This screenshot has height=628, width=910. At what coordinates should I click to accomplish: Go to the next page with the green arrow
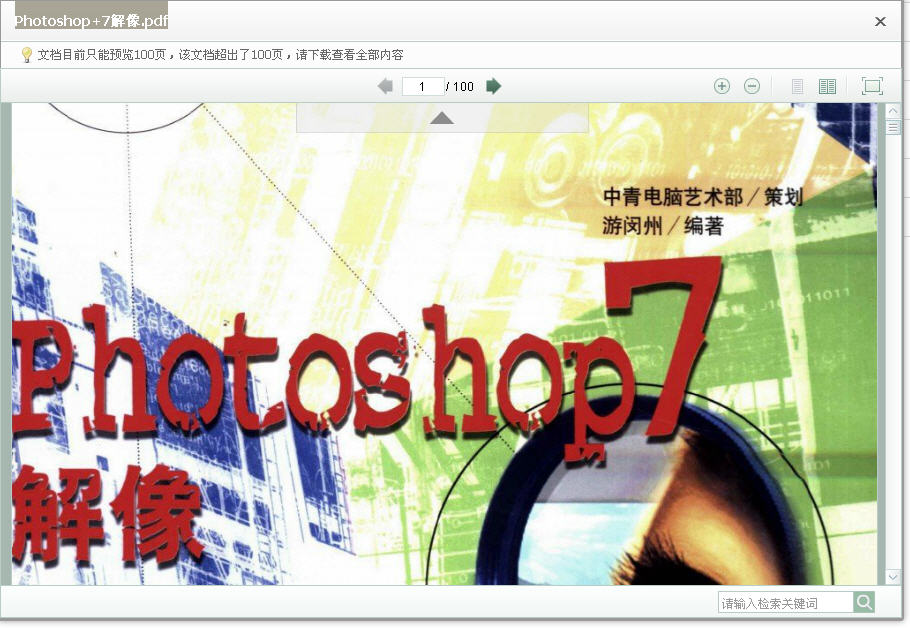tap(493, 86)
